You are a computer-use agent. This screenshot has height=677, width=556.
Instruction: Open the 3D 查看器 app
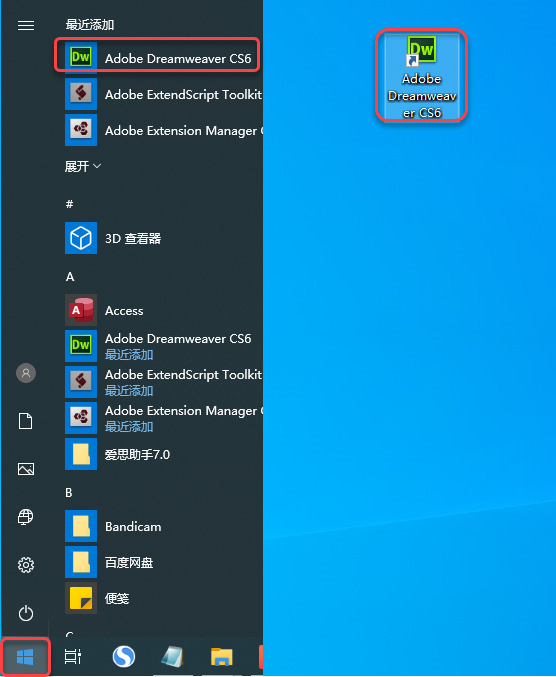click(164, 238)
